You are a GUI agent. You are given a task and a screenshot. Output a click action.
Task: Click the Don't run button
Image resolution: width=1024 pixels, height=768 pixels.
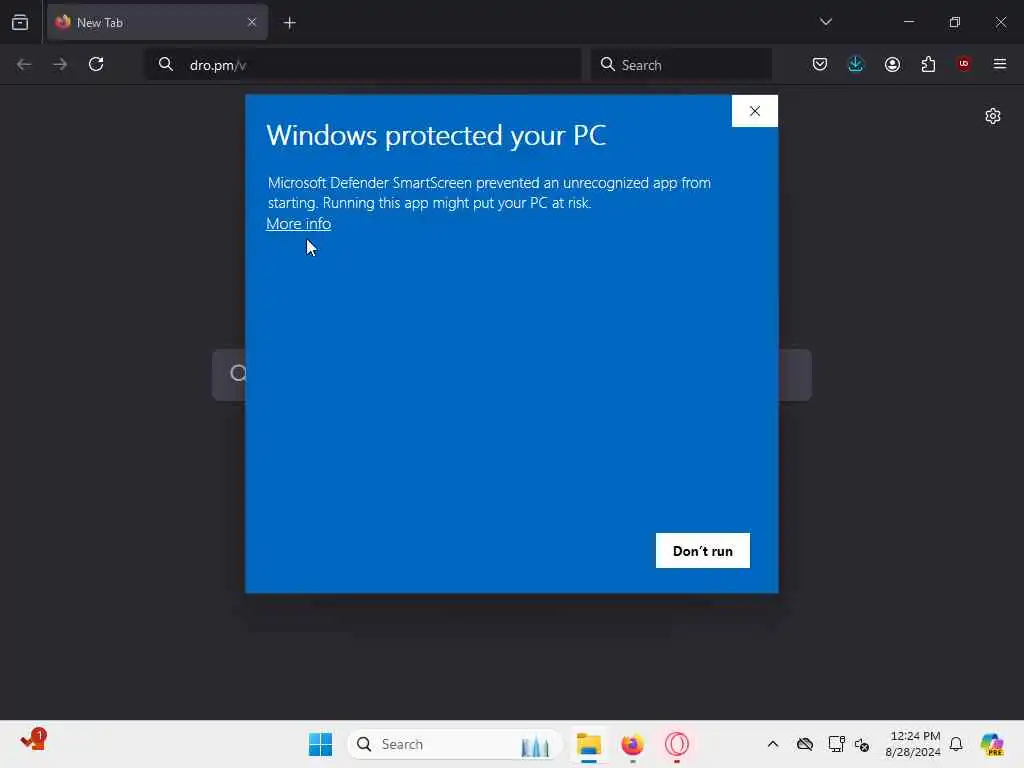click(x=703, y=551)
